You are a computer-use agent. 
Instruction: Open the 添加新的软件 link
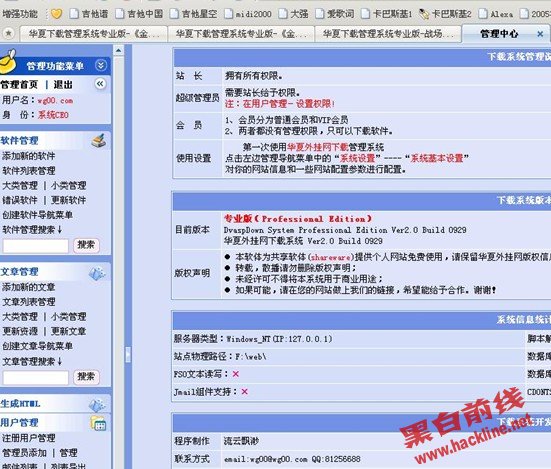29,156
